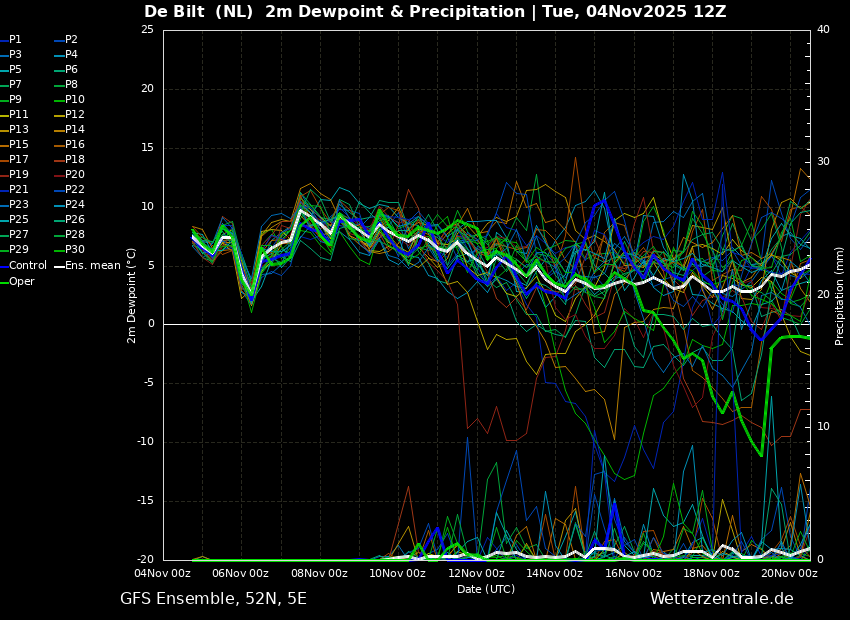Screen dimensions: 850x620
Task: Click the Date (UTC) axis label
Action: 486,590
